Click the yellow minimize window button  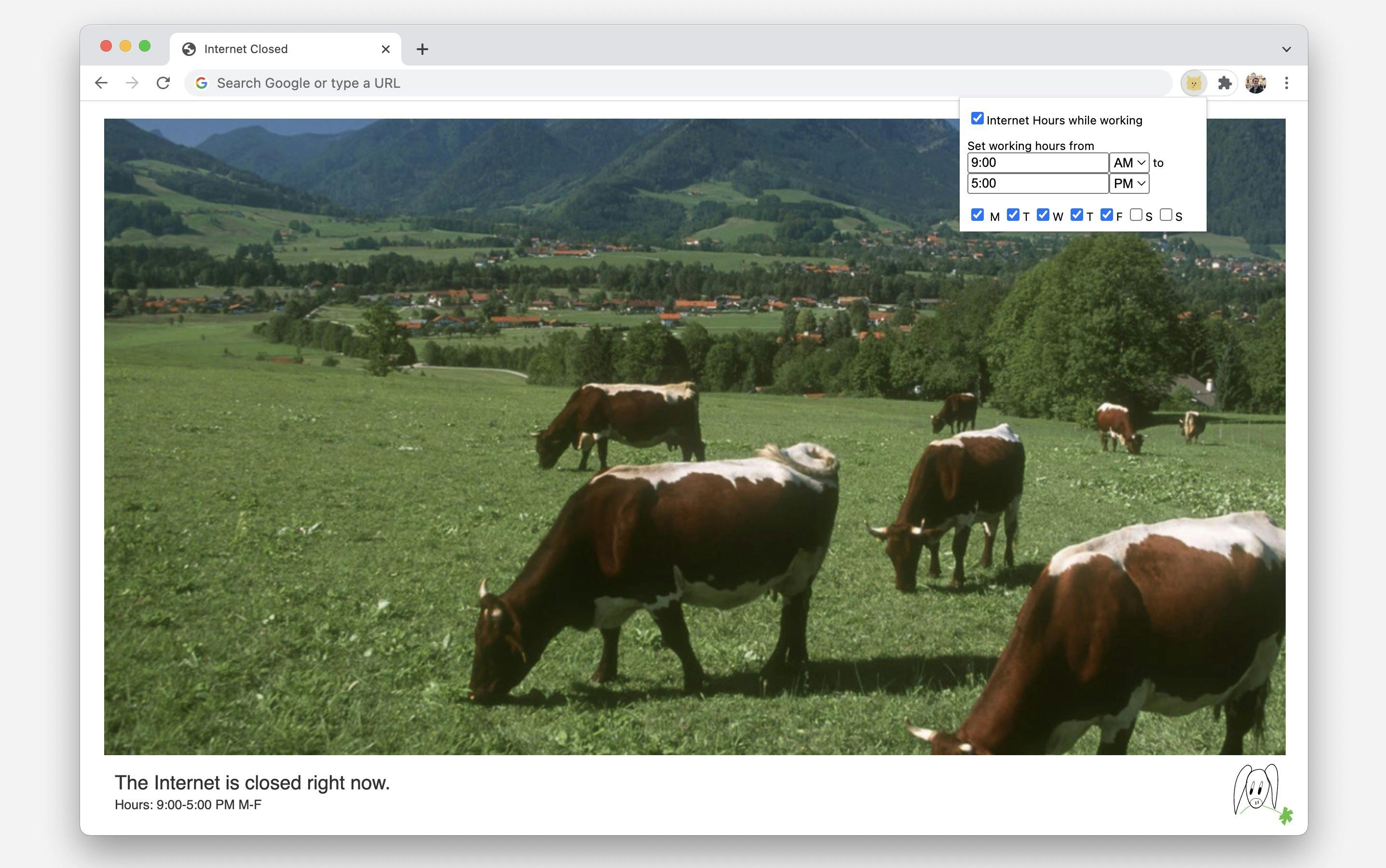coord(125,46)
